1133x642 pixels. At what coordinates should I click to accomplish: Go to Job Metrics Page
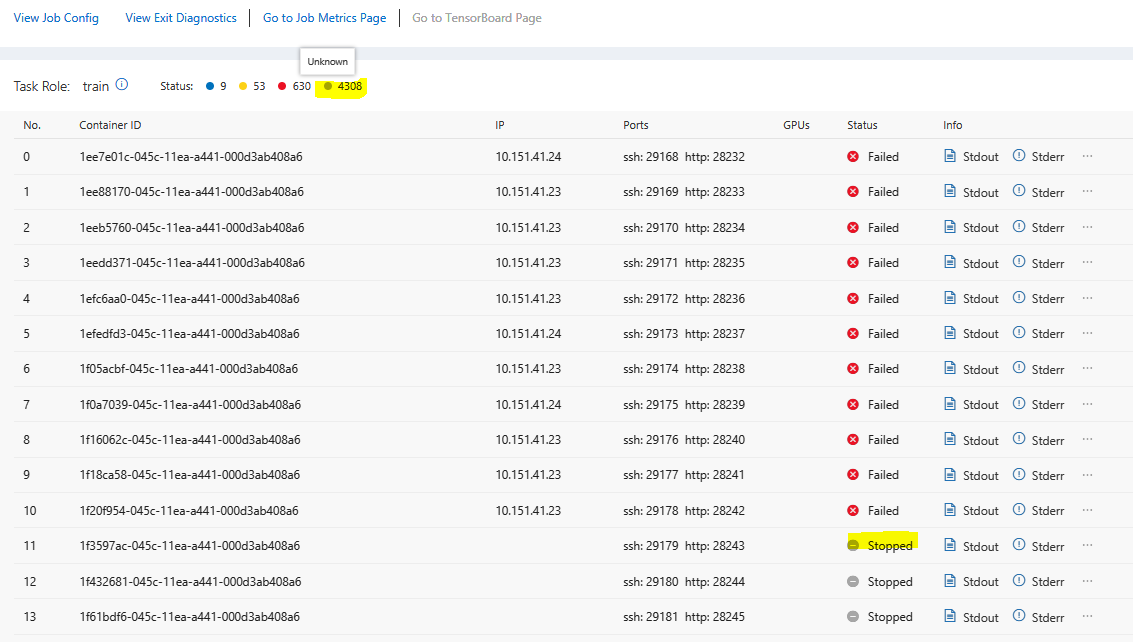[x=324, y=18]
